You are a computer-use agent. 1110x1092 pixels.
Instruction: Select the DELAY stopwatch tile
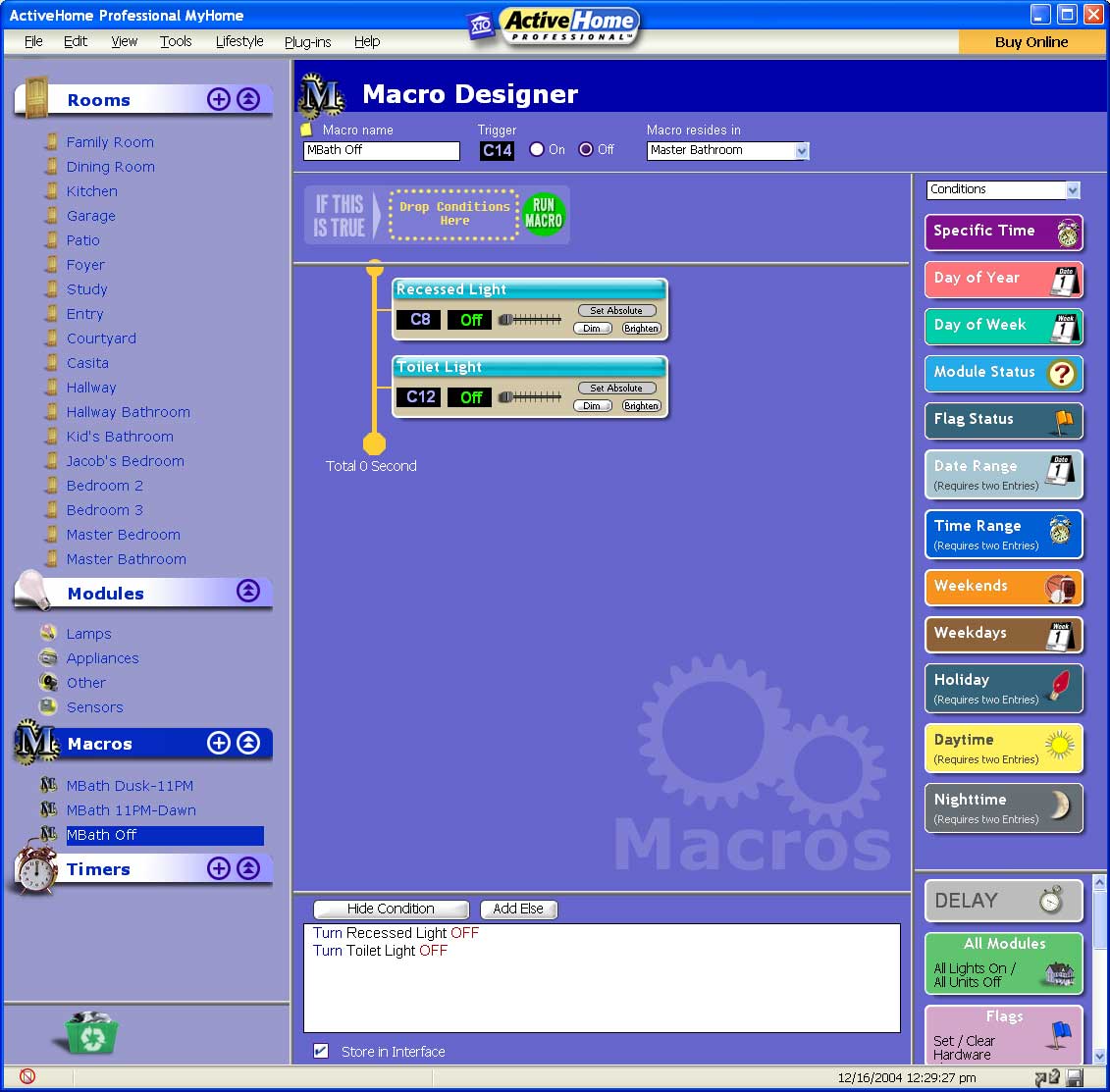pyautogui.click(x=1003, y=901)
